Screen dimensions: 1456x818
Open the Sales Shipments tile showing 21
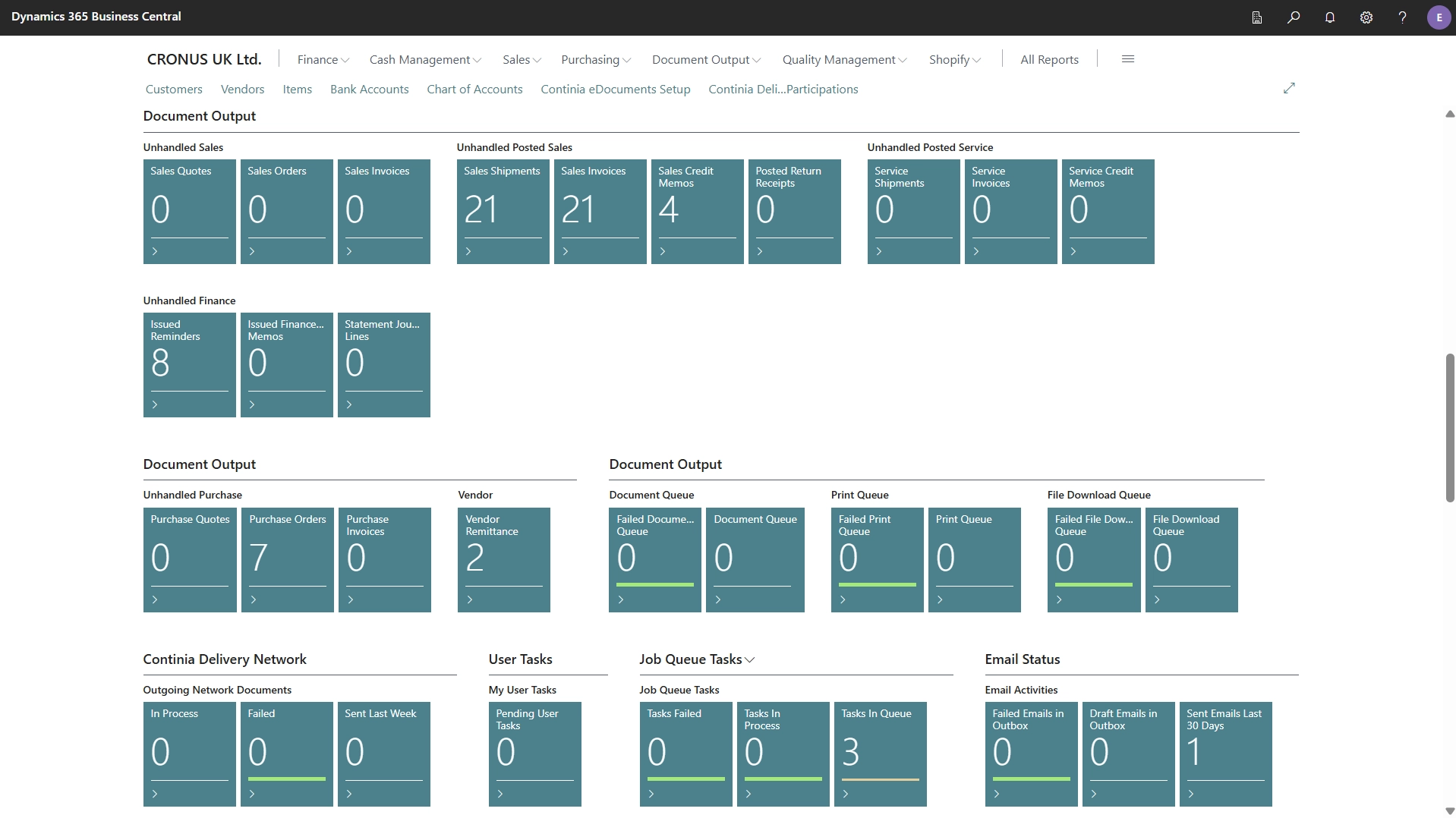[x=503, y=212]
